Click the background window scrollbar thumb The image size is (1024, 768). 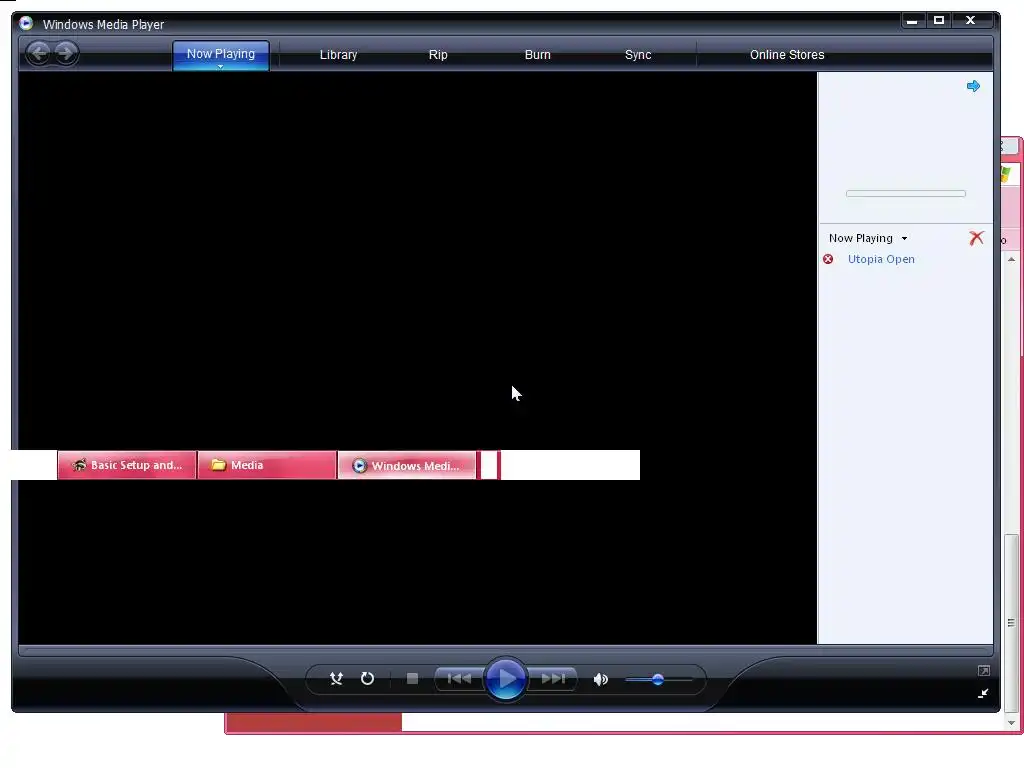tap(1011, 622)
